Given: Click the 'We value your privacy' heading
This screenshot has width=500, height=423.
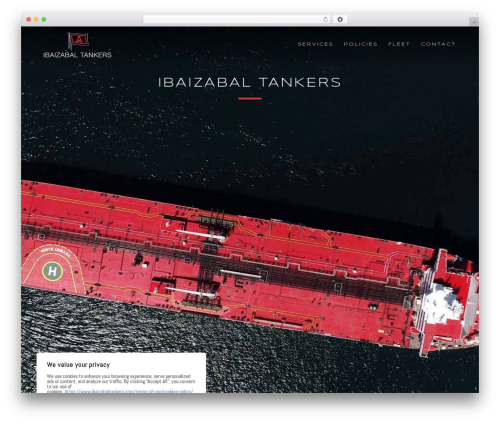Looking at the screenshot, I should [x=78, y=365].
